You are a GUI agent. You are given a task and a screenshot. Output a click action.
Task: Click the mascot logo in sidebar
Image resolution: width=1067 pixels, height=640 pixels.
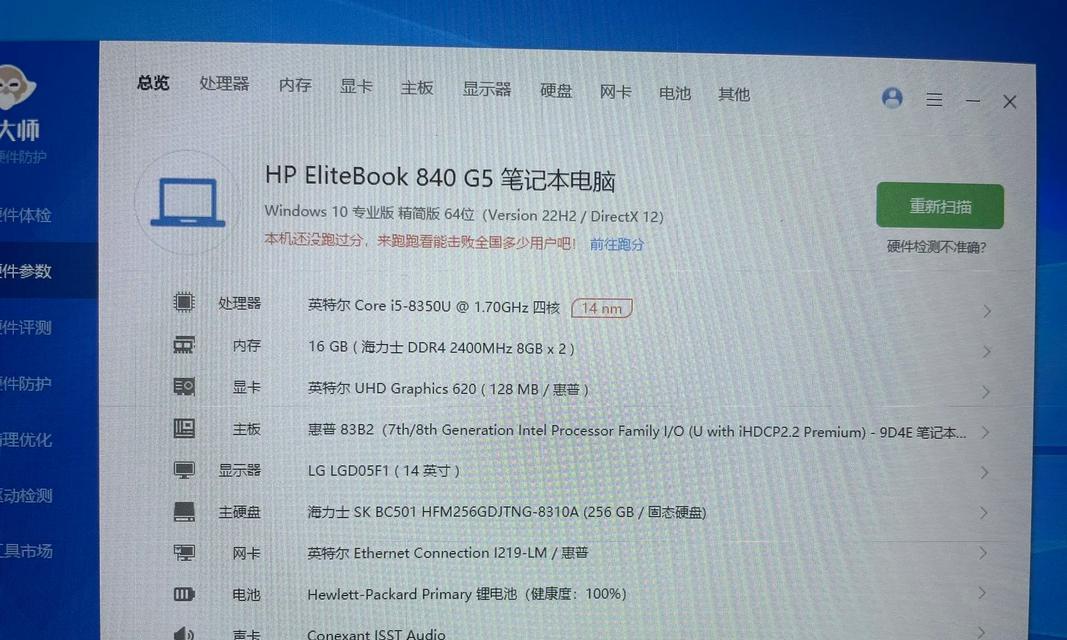pyautogui.click(x=15, y=87)
